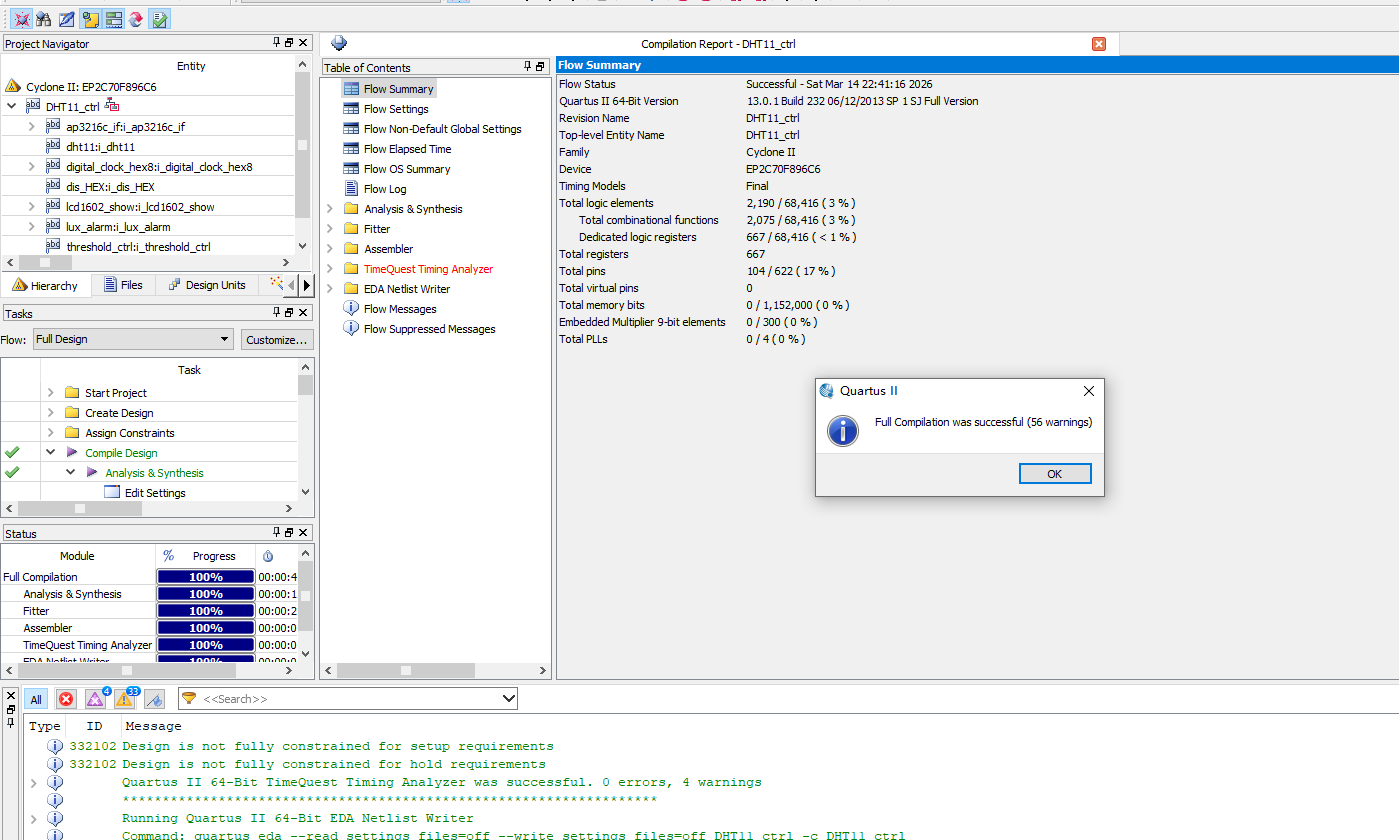Click OK in the Quartus II dialog
This screenshot has height=840, width=1399.
coord(1055,474)
